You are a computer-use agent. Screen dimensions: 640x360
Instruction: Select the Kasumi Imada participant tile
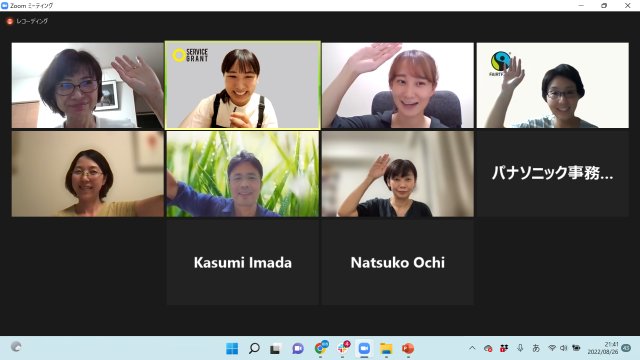243,262
